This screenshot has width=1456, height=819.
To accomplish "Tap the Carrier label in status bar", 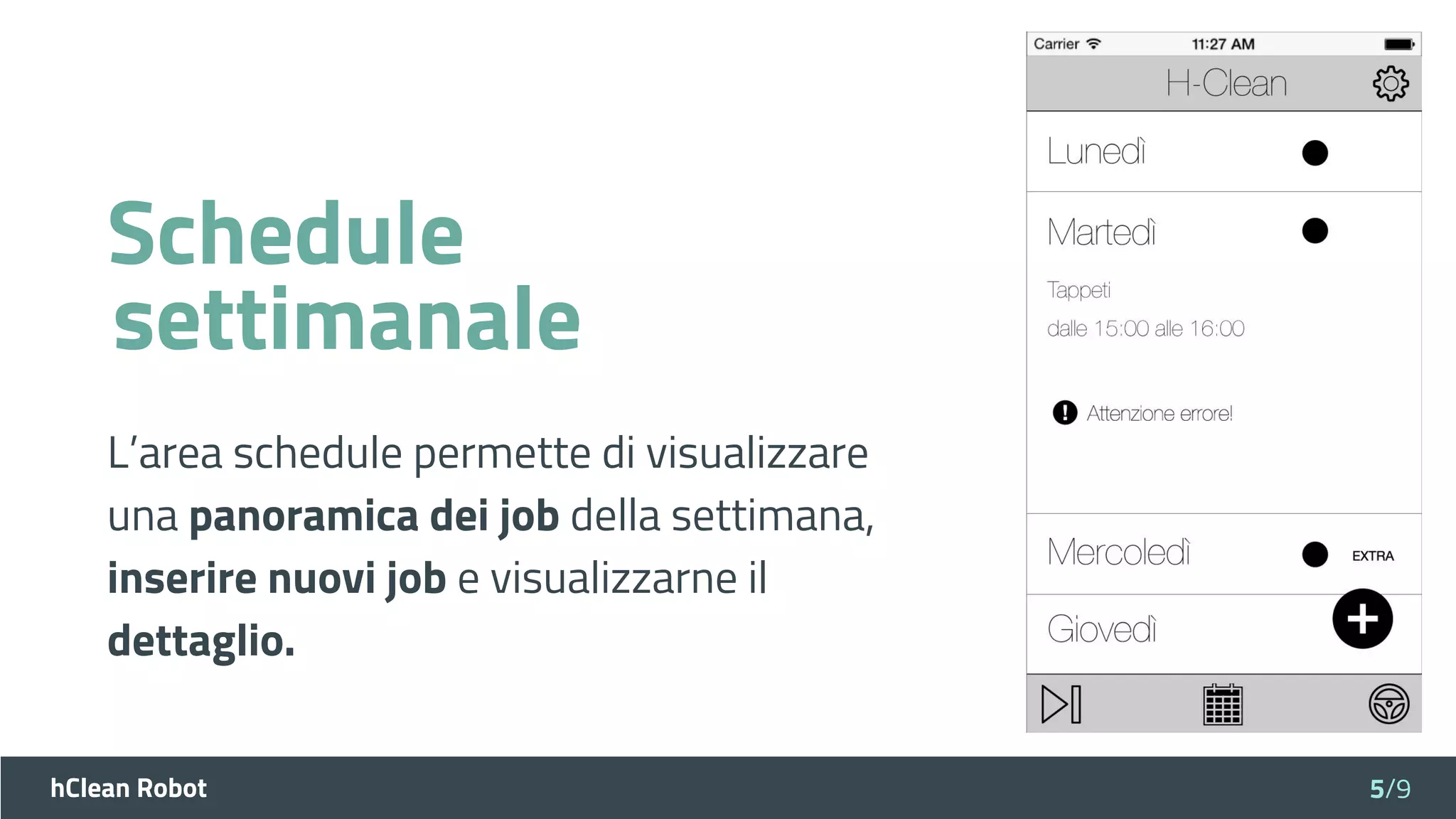I will [1056, 44].
